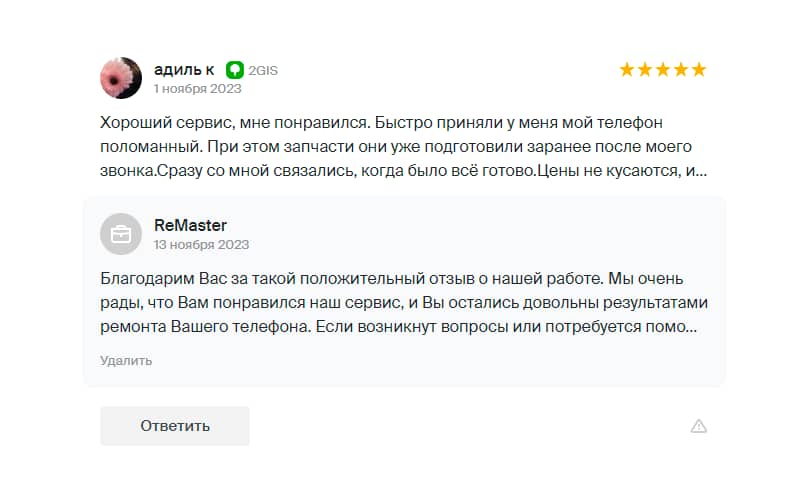Report the review with the warning triangle icon

pos(699,426)
